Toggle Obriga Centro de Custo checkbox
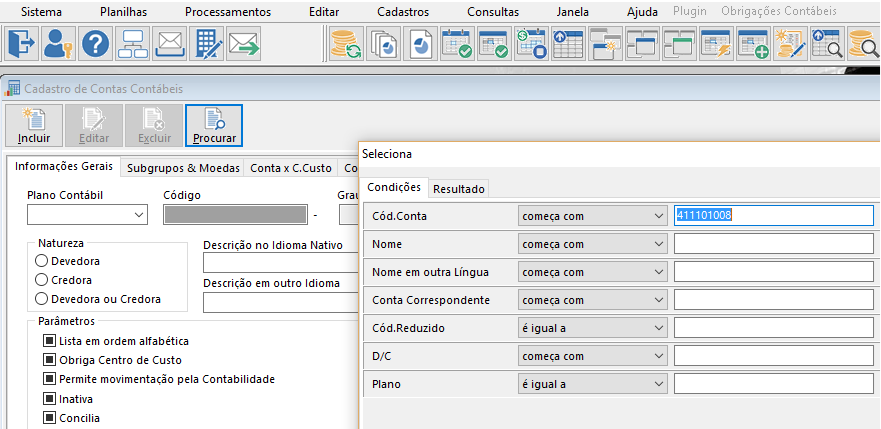The image size is (881, 429). [50, 360]
